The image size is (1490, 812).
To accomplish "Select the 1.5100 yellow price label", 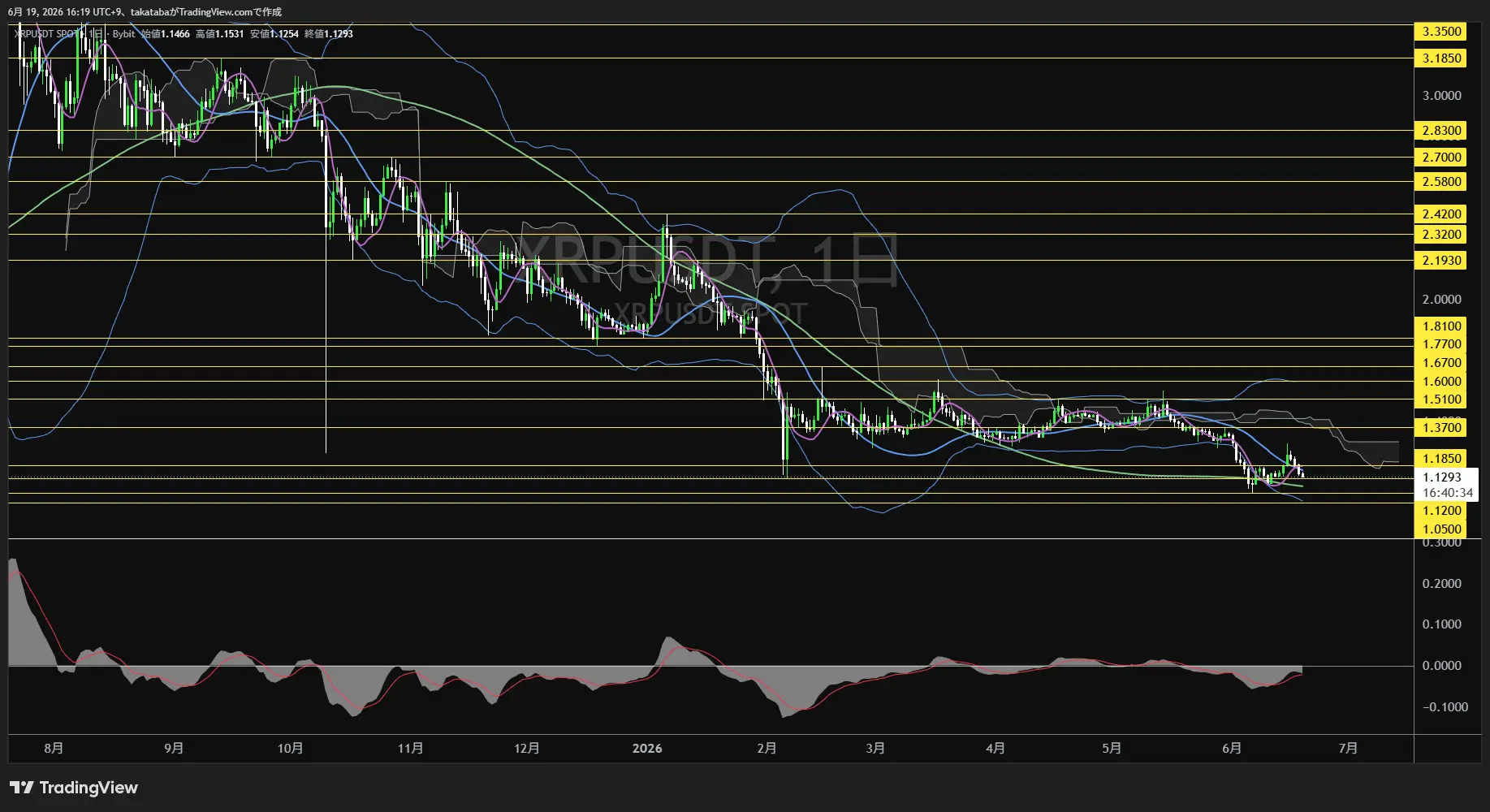I will [x=1441, y=400].
